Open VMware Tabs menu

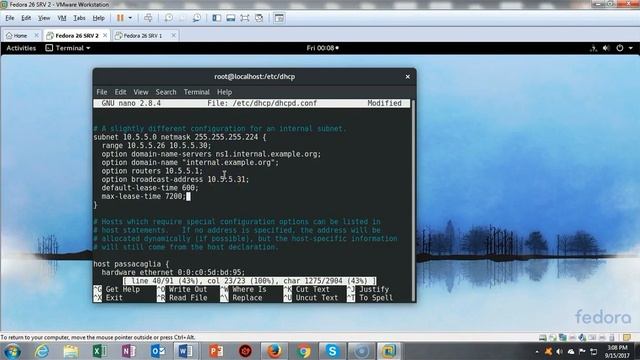79,18
